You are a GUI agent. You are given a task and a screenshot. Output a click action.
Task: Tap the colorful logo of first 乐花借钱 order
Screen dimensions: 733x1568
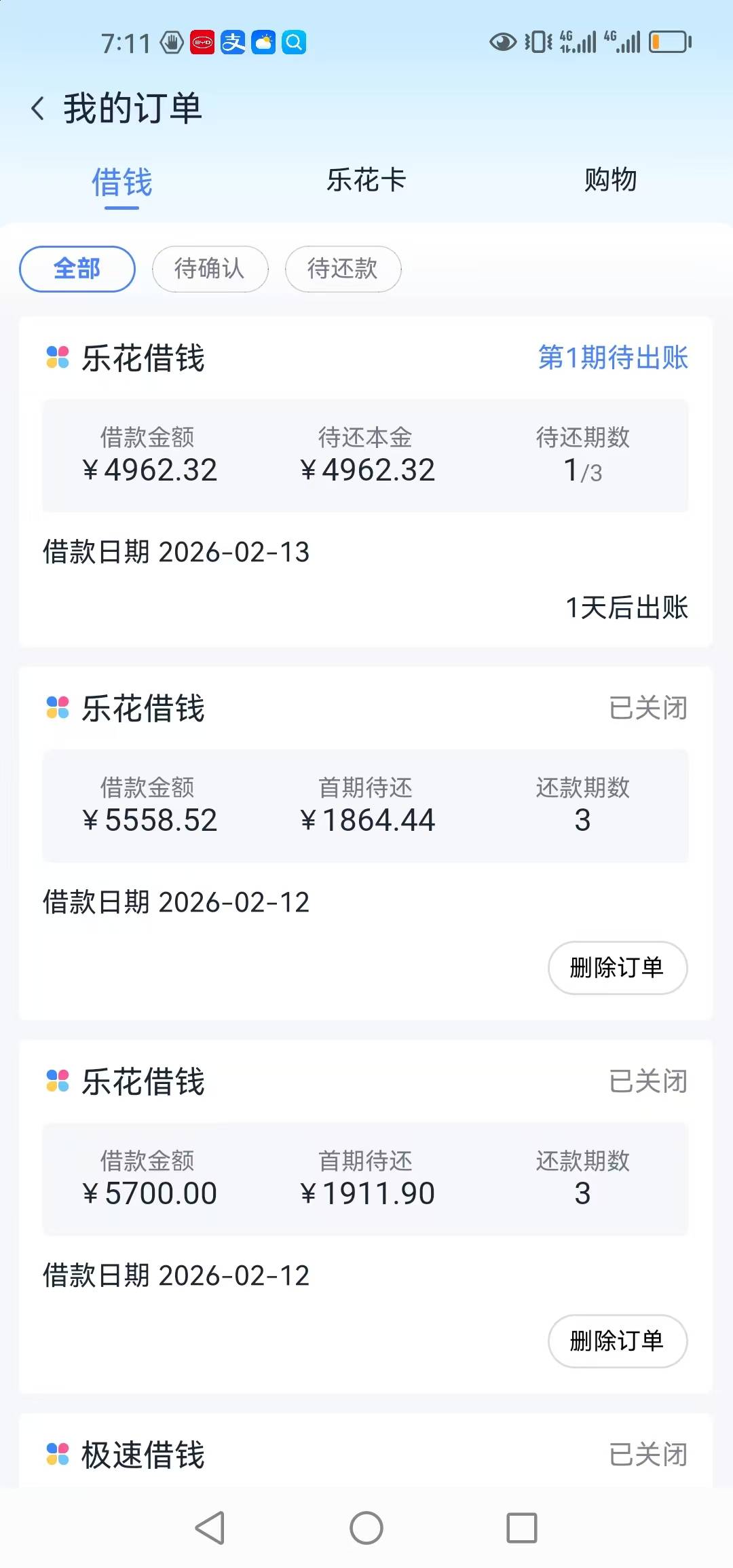tap(58, 357)
